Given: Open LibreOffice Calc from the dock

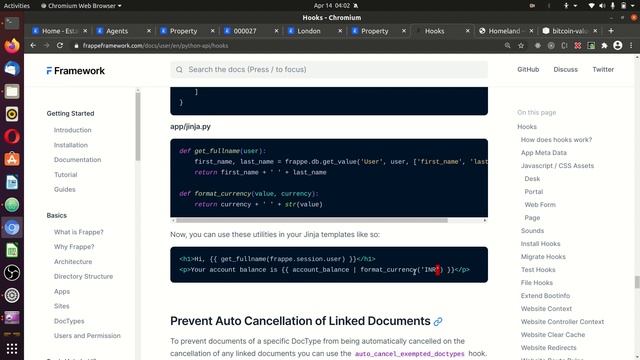Looking at the screenshot, I should (x=12, y=250).
